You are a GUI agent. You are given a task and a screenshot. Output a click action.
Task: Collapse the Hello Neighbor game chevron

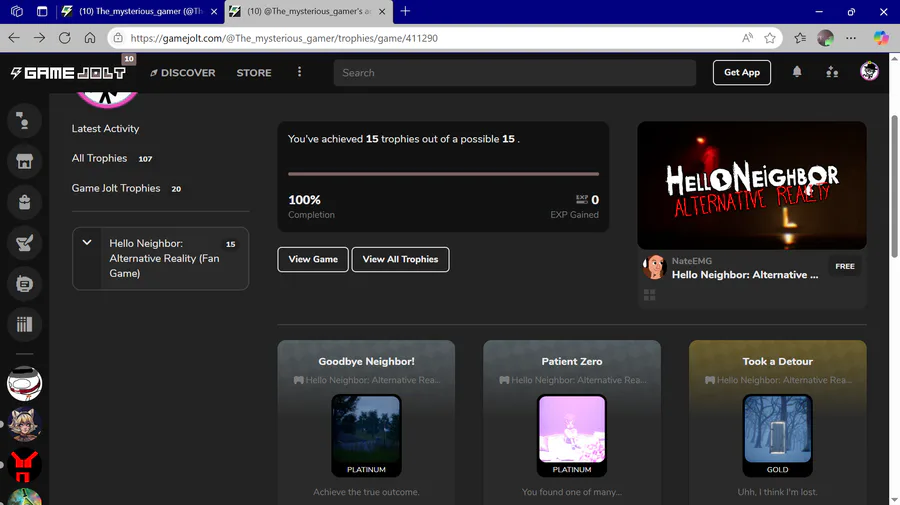87,243
